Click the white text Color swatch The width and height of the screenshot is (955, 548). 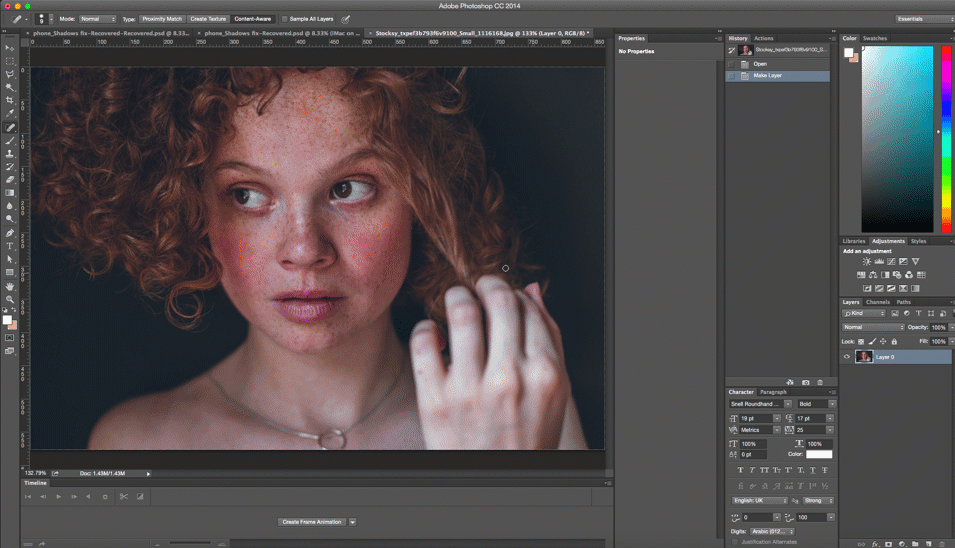pos(819,454)
